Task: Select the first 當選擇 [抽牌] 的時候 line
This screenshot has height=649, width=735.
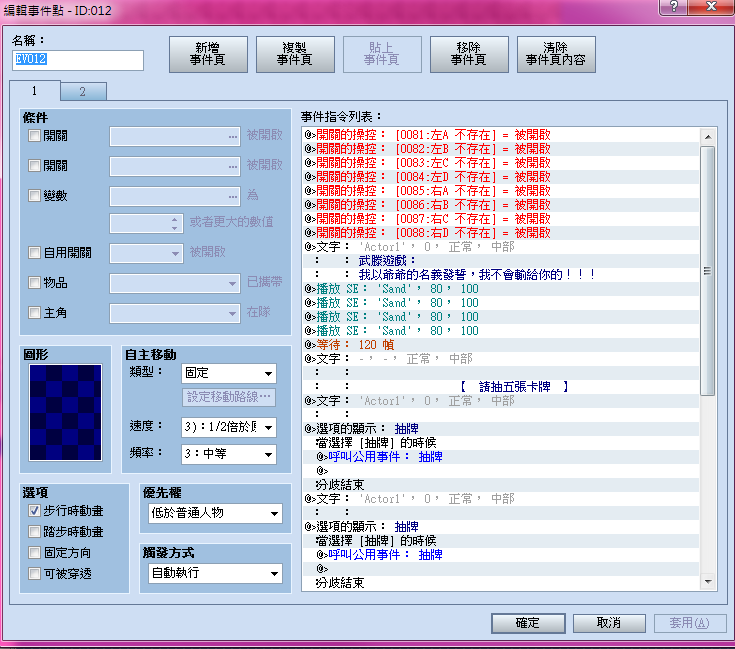Action: click(501, 443)
